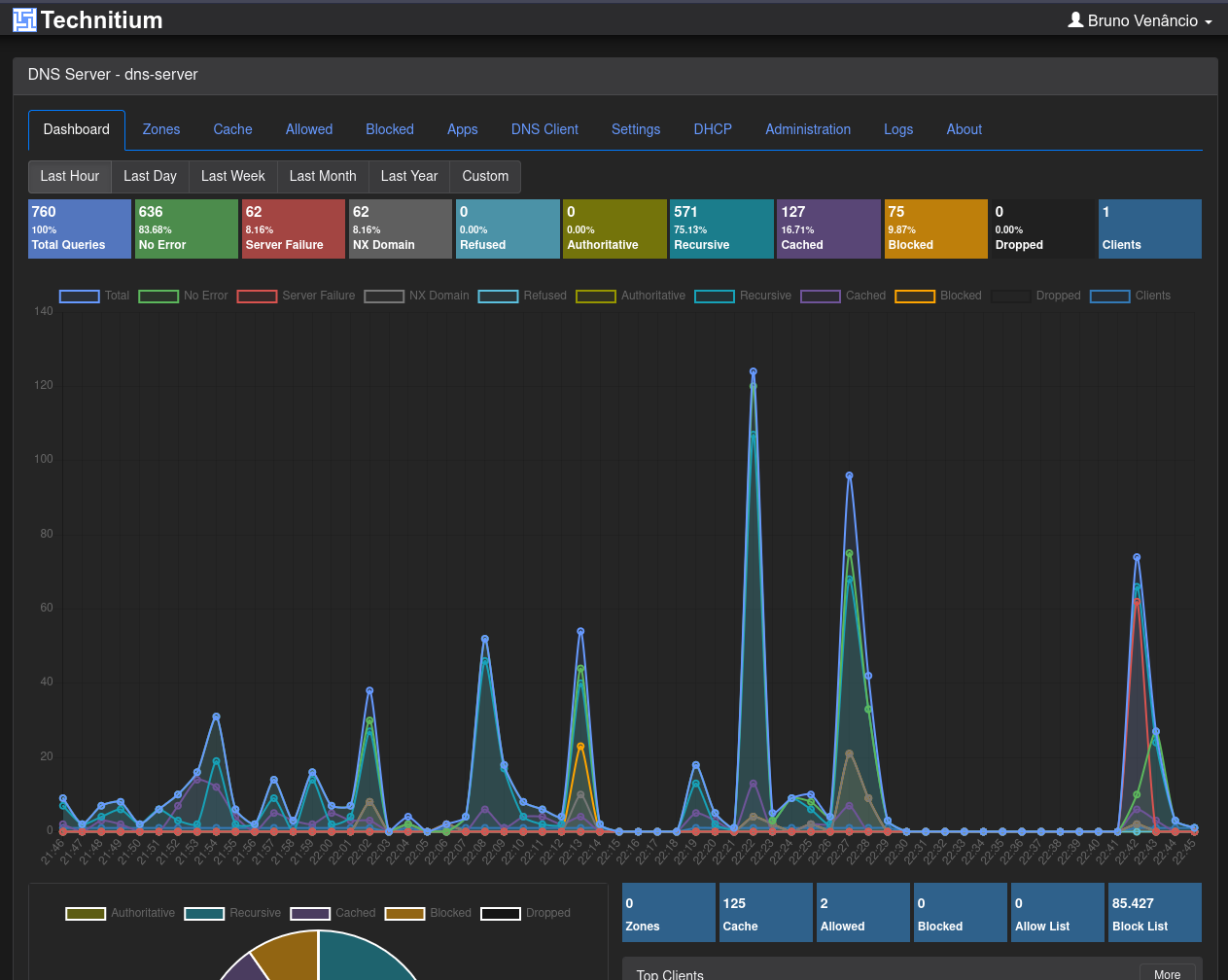This screenshot has height=980, width=1228.
Task: Pick the Custom time range
Action: coord(485,176)
